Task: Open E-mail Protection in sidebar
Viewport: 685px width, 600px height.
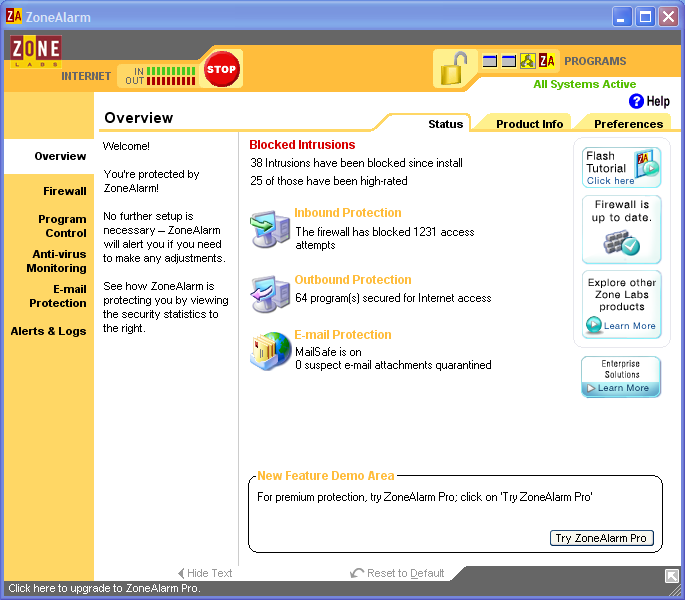Action: point(58,296)
